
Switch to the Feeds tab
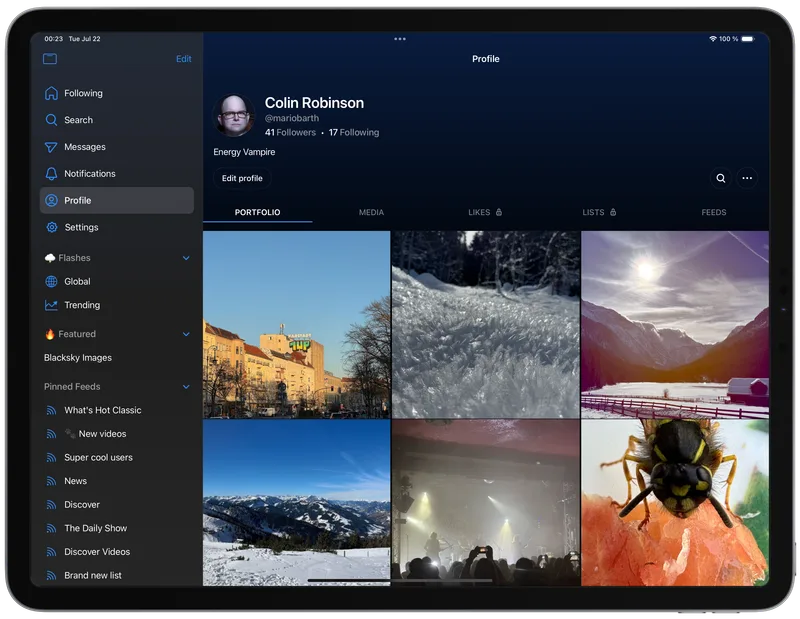713,212
